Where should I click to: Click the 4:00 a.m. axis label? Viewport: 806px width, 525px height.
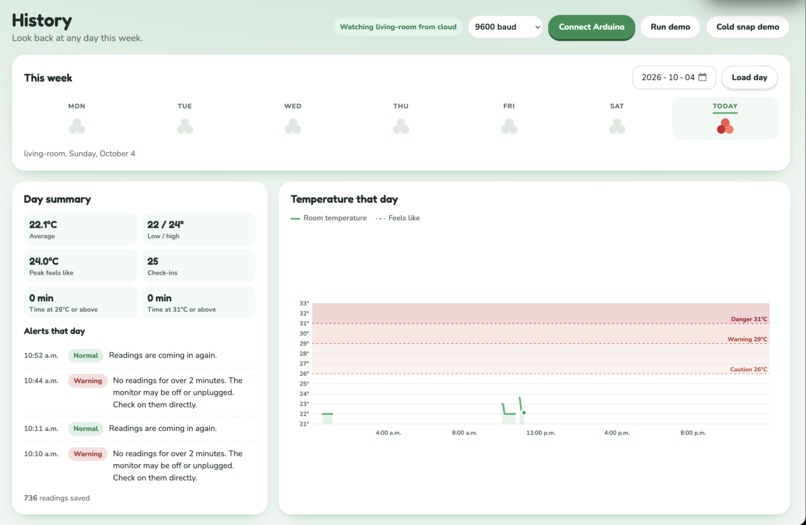(388, 433)
